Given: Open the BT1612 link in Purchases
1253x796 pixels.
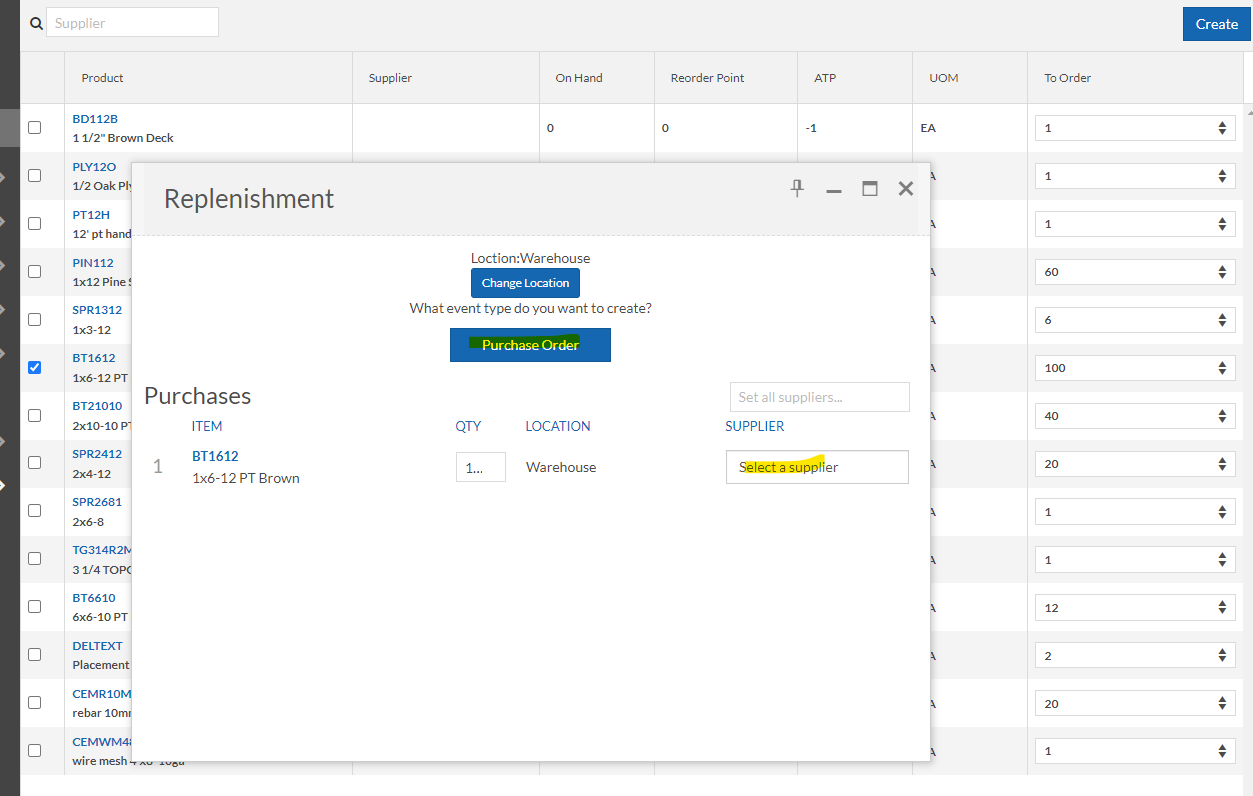Looking at the screenshot, I should click(215, 456).
